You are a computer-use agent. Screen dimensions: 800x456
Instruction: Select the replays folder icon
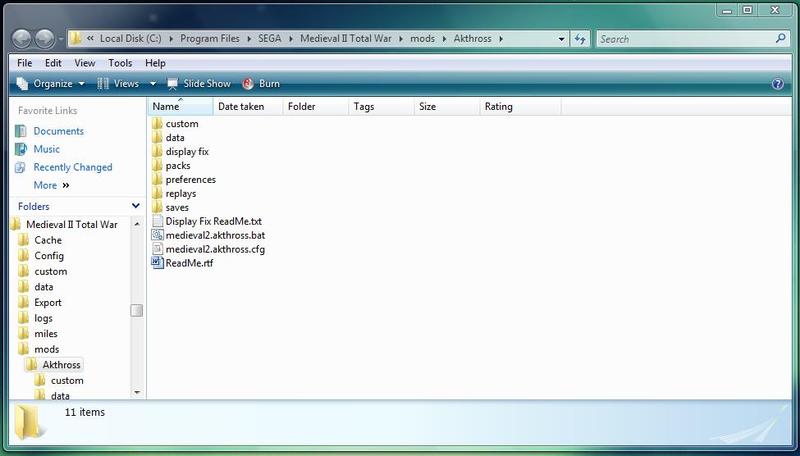coord(158,193)
